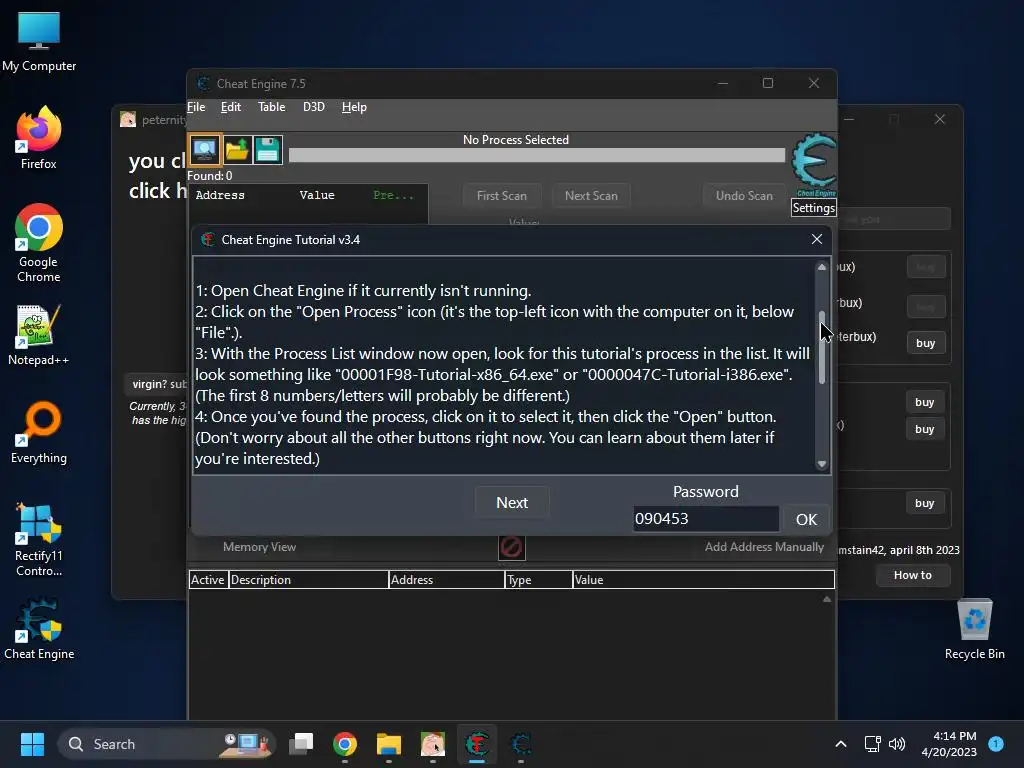Click How to button in background window
Screen dimensions: 1024x768
912,575
